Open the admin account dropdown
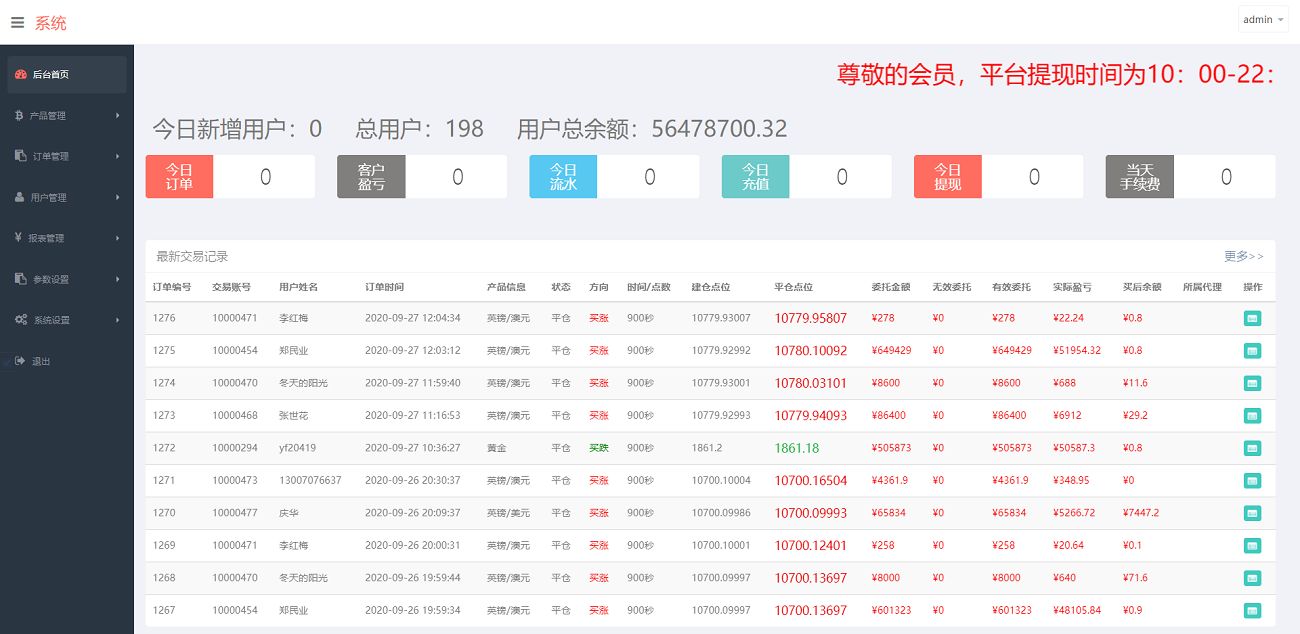This screenshot has height=634, width=1300. click(1263, 20)
